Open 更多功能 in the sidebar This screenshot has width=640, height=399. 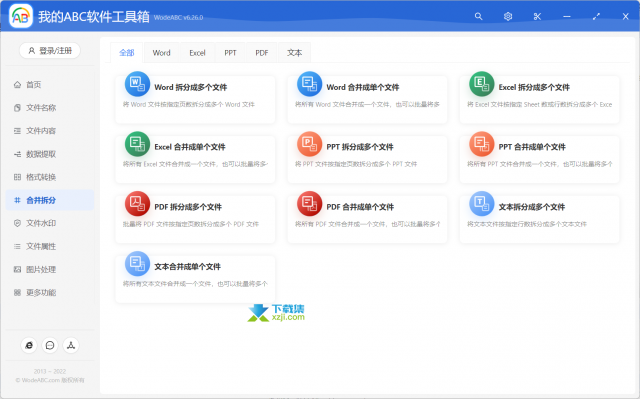coord(50,293)
